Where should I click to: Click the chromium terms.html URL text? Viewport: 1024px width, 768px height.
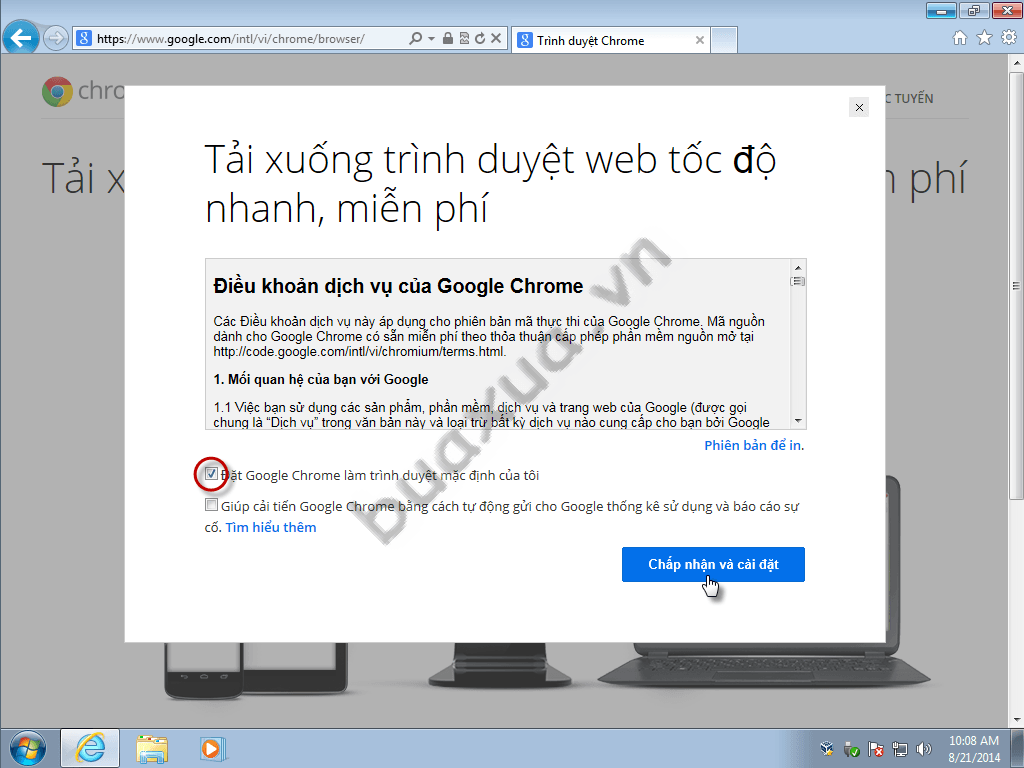(359, 352)
